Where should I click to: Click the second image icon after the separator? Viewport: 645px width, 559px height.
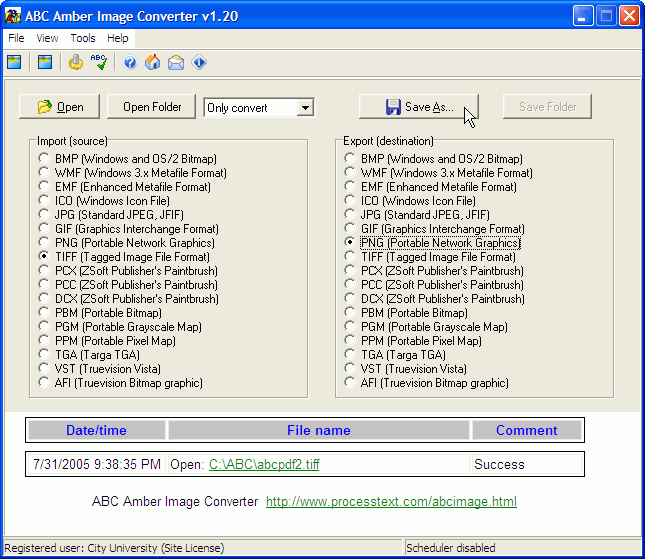click(x=45, y=63)
